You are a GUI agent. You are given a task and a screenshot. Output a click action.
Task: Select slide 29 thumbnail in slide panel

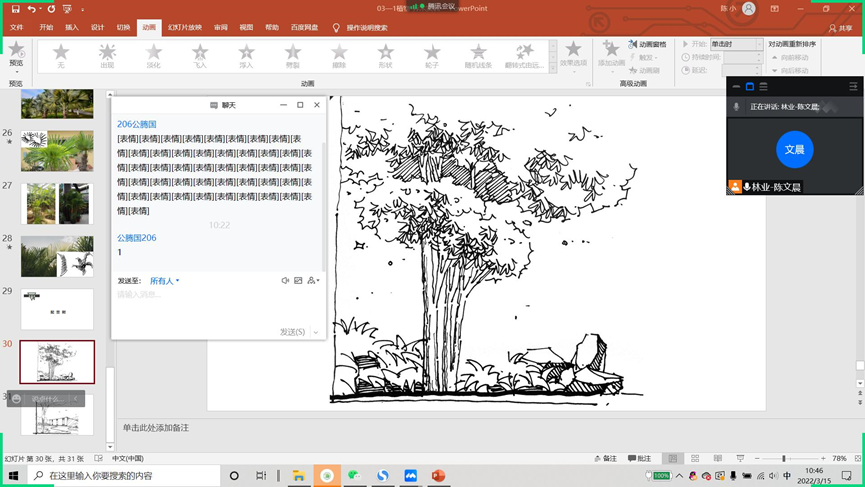click(x=57, y=310)
